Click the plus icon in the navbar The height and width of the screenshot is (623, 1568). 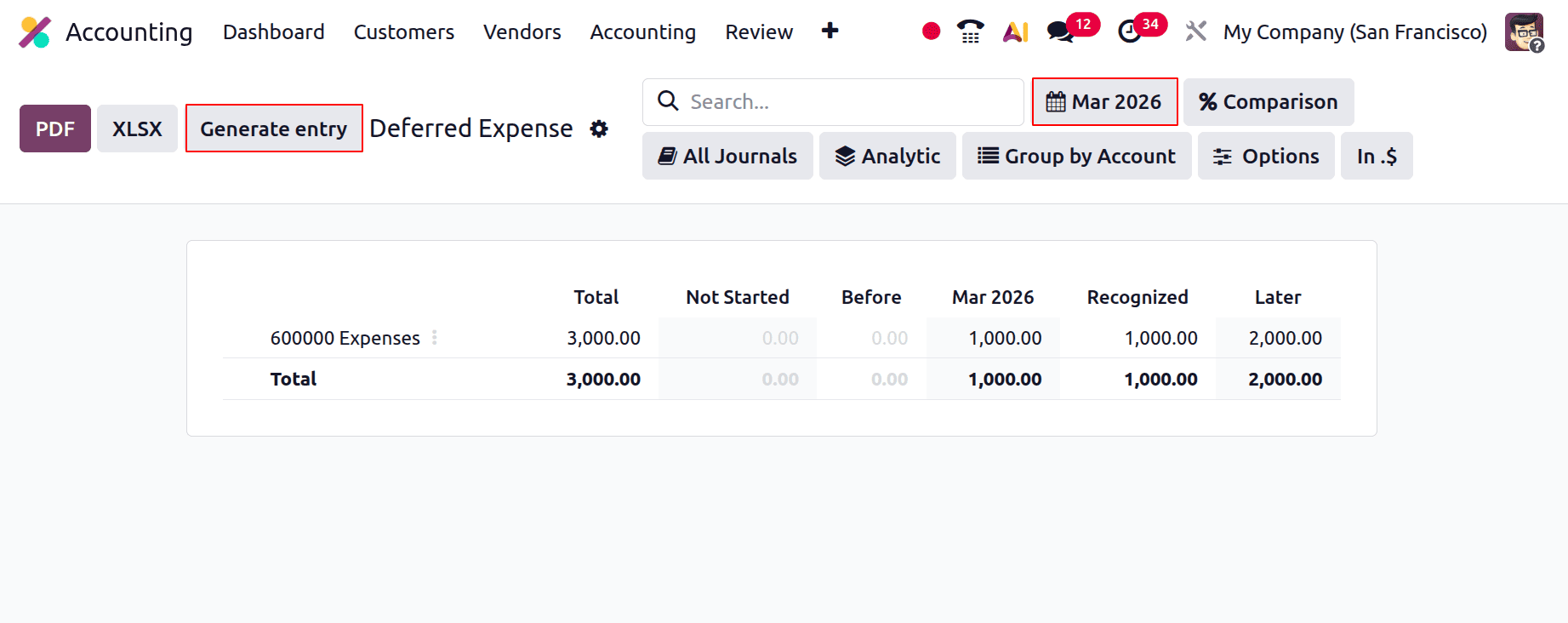point(830,31)
